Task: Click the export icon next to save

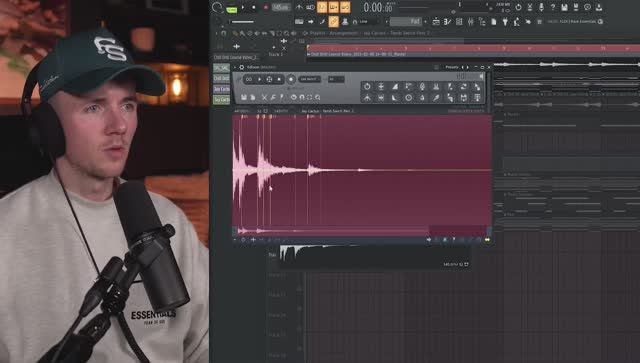Action: click(x=576, y=7)
